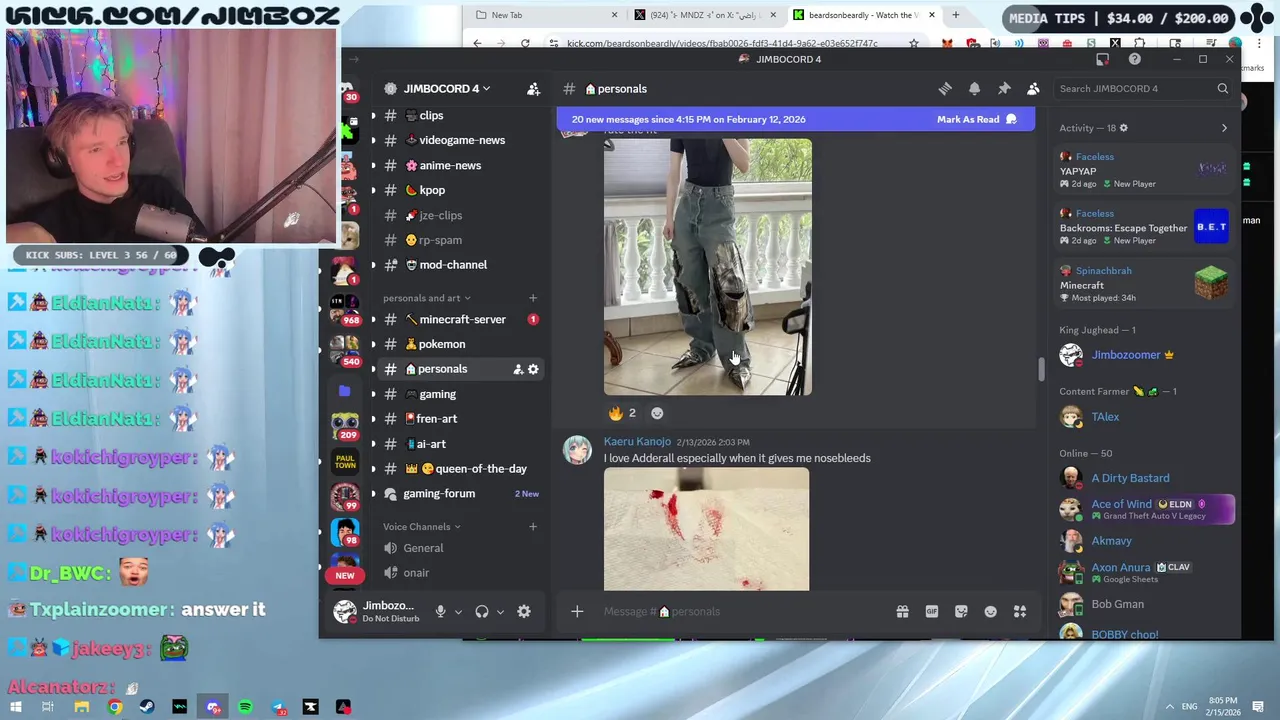Click the new messages banner text
Viewport: 1280px width, 720px height.
click(x=688, y=119)
